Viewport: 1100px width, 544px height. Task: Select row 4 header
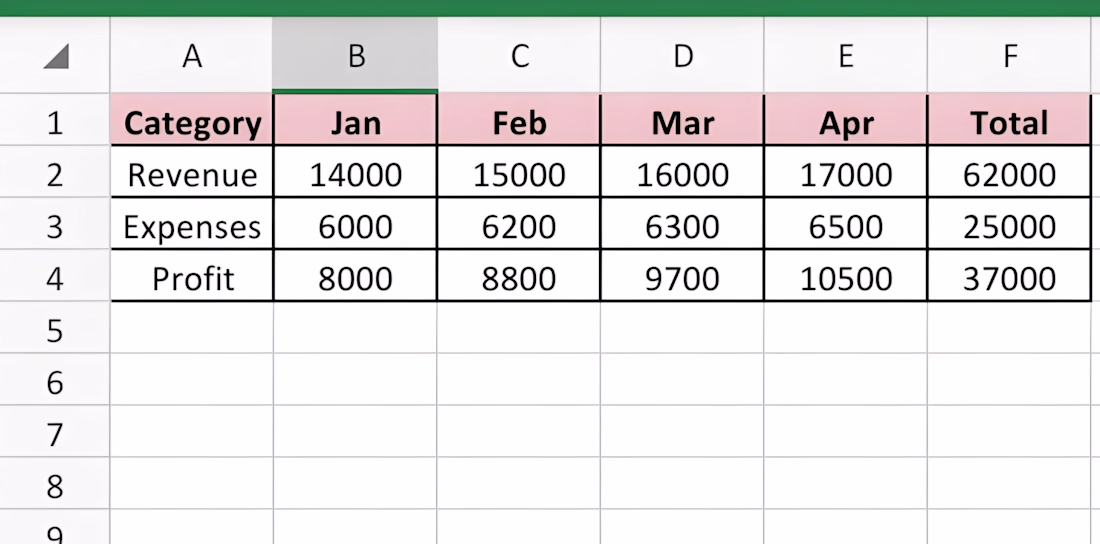click(55, 279)
